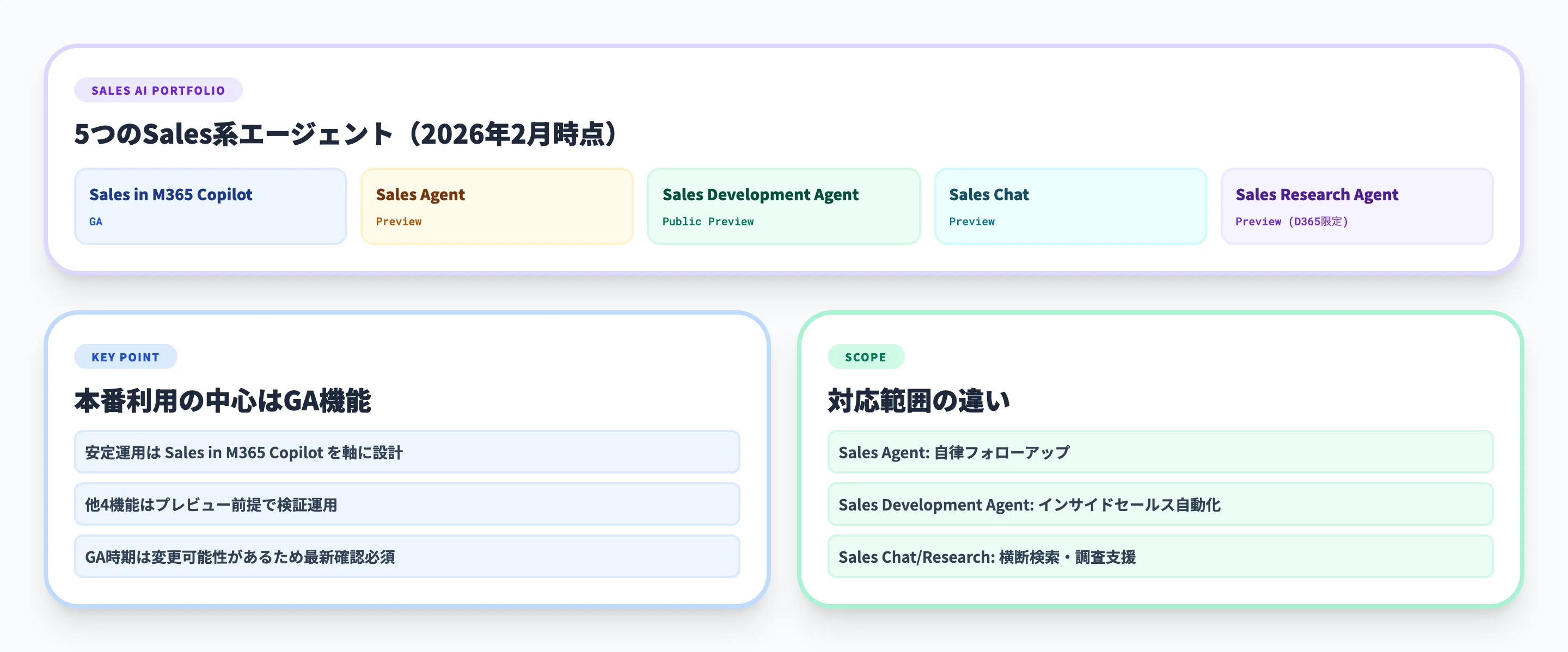Viewport: 1568px width, 652px height.
Task: Select the item GA時期は変更可能性があるため最新確認必須
Action: 406,557
